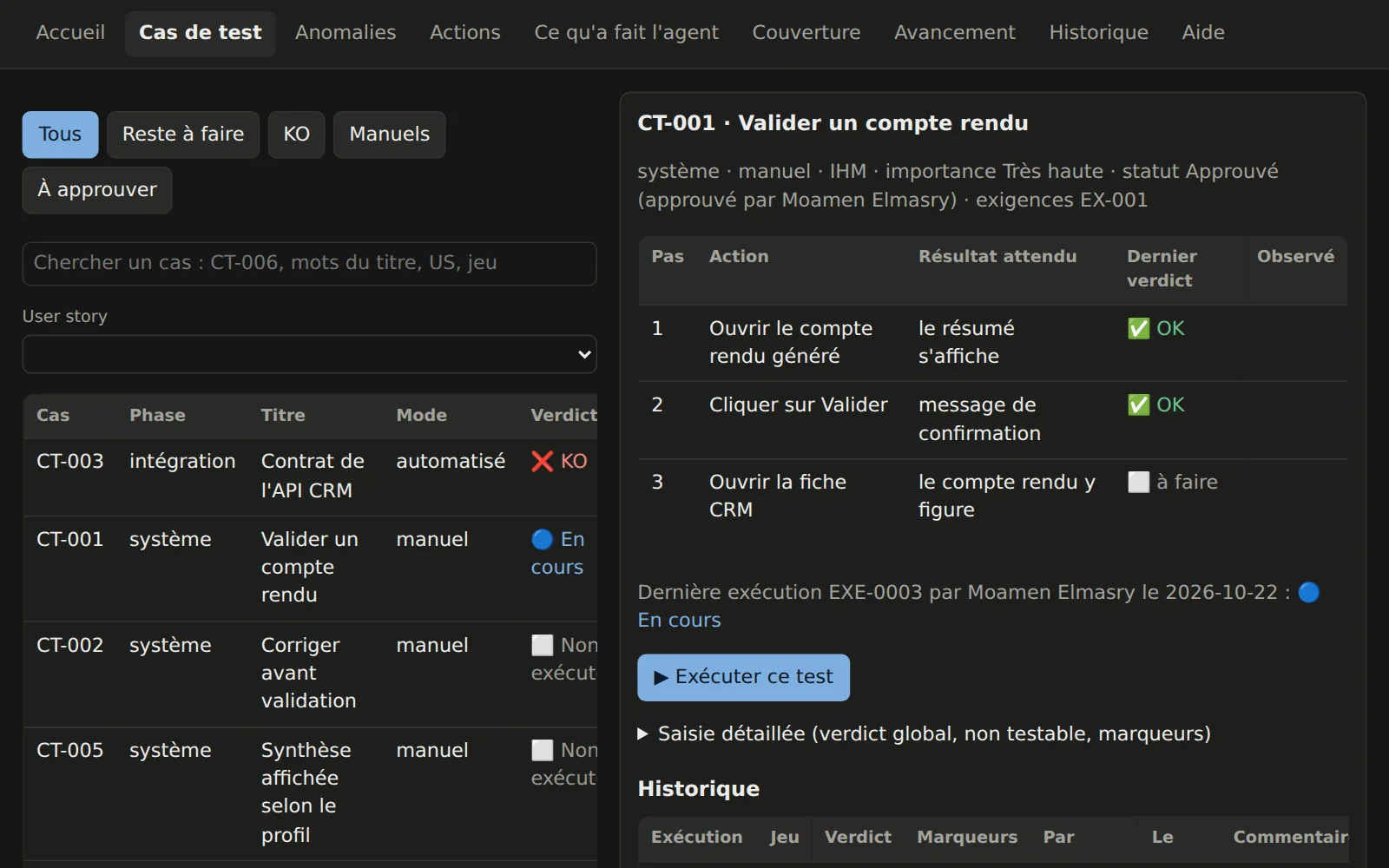Open the Avancement tab
Screen dimensions: 1389x868
955,33
